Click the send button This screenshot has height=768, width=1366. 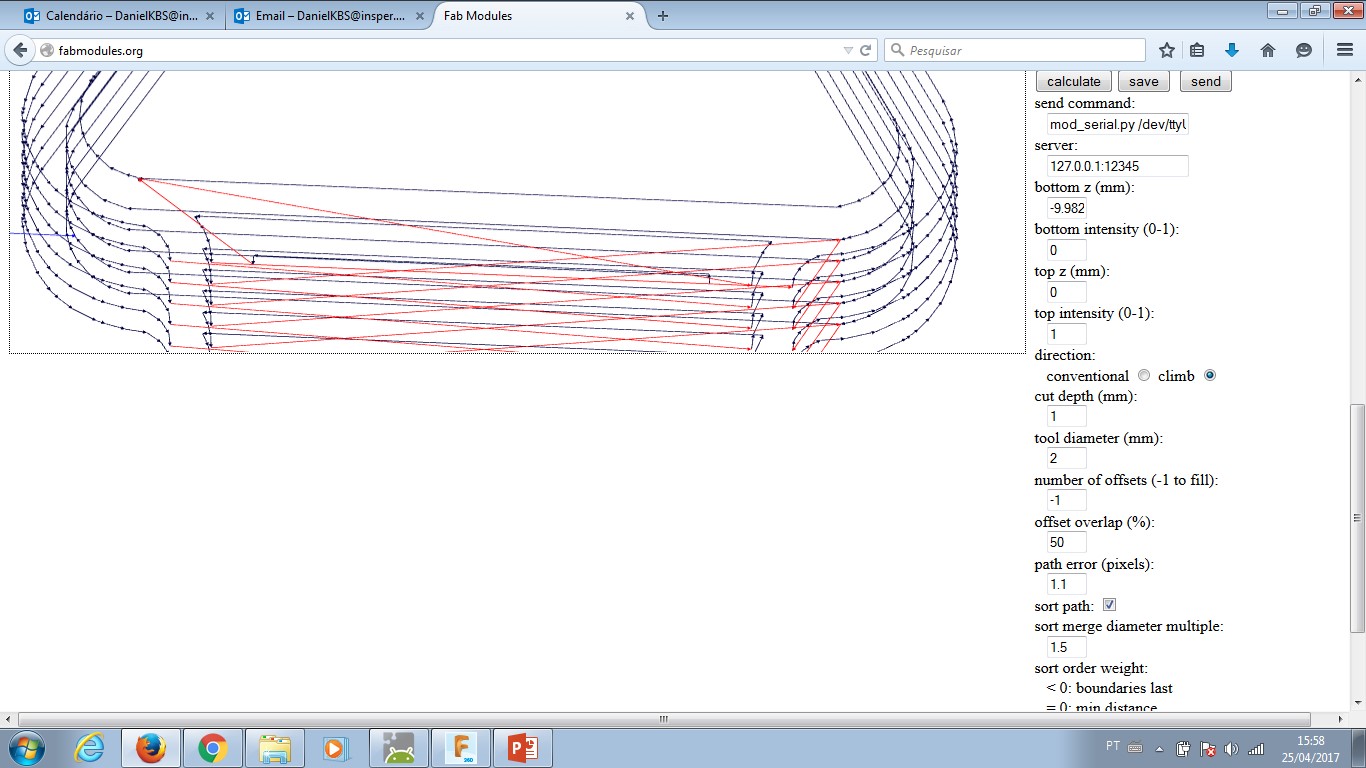coord(1206,81)
